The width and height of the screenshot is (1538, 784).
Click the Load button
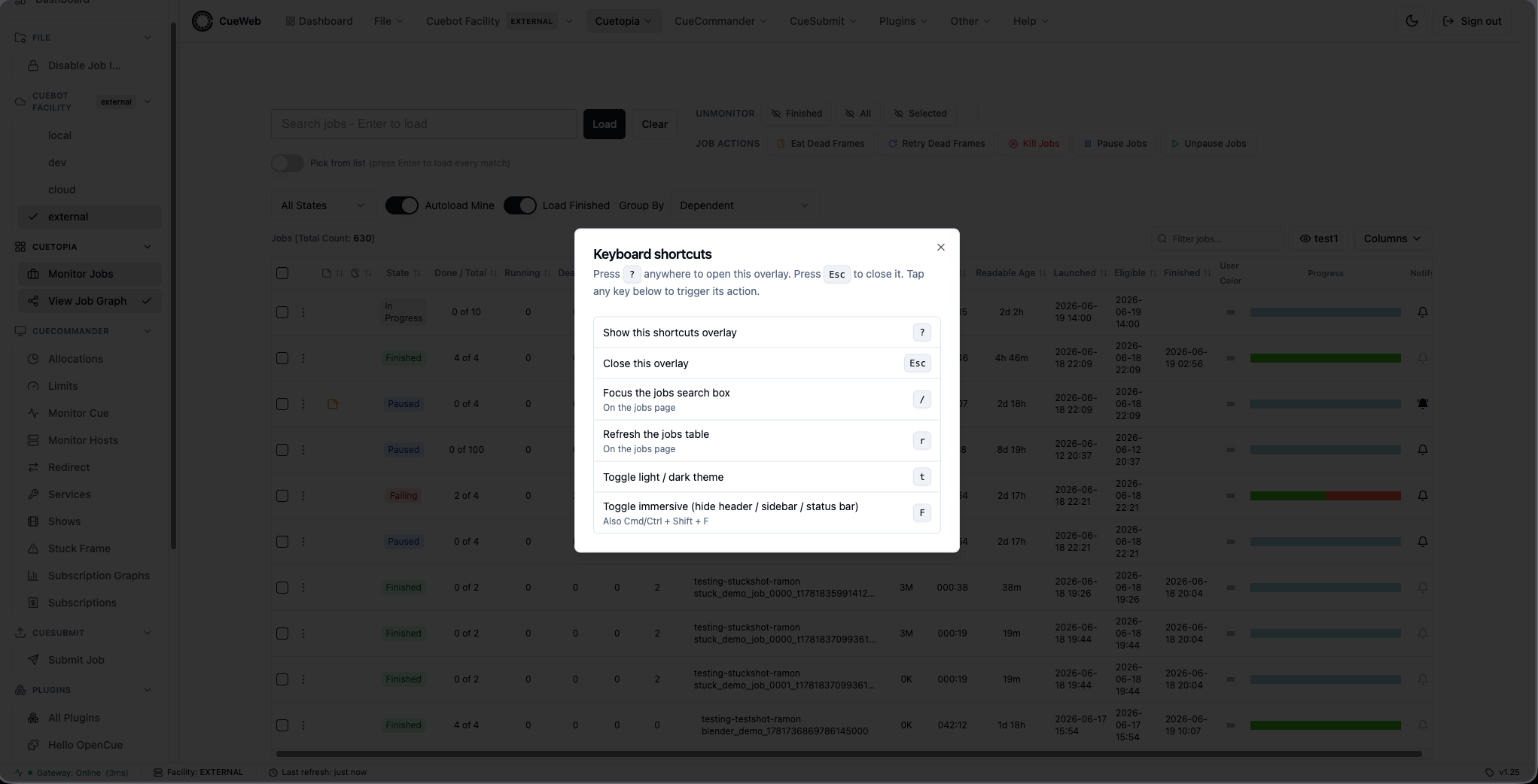605,124
